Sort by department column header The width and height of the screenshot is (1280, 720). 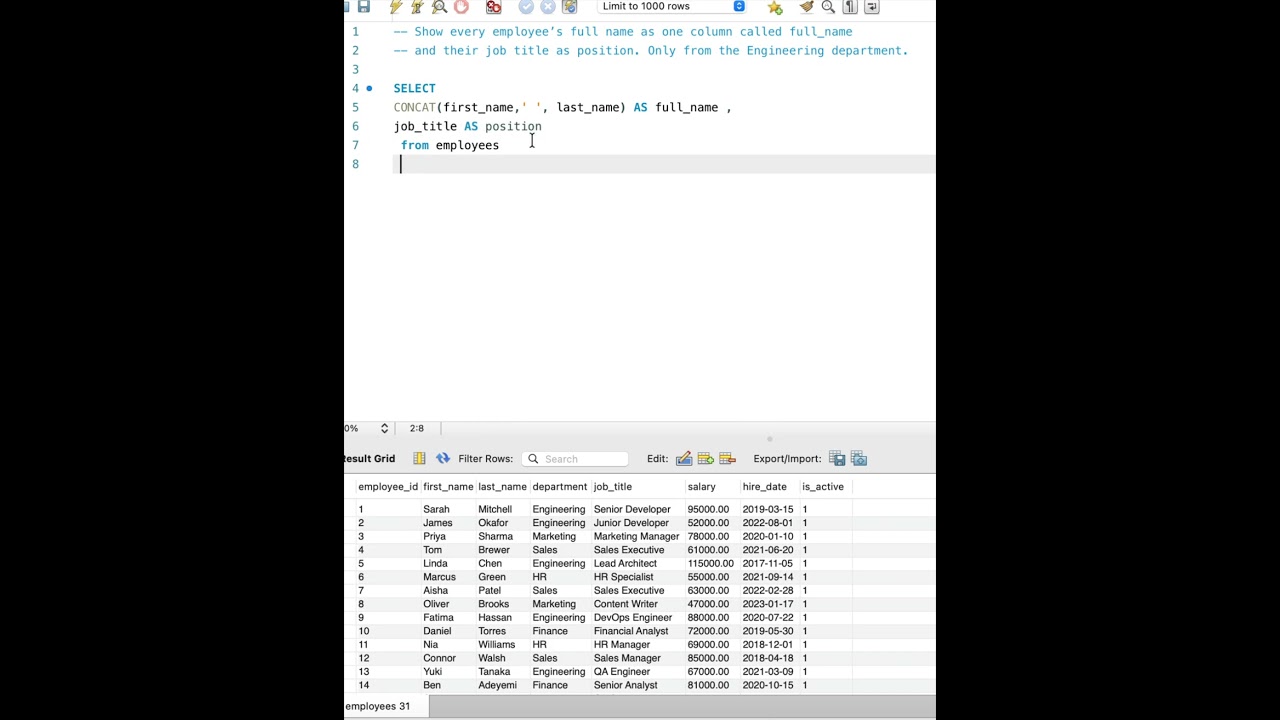559,487
